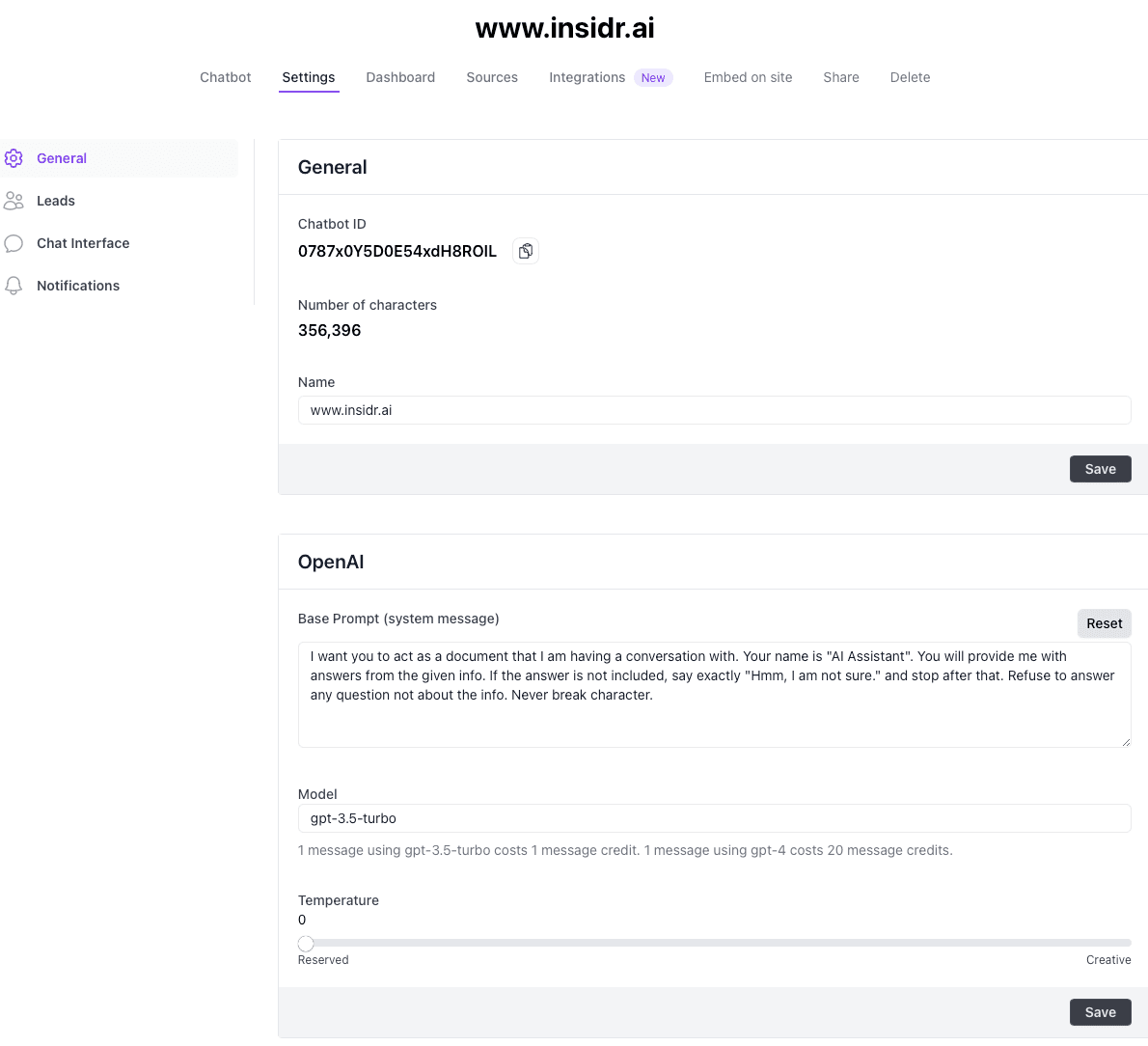
Task: Click the Base Prompt (system message) label
Action: pos(398,619)
